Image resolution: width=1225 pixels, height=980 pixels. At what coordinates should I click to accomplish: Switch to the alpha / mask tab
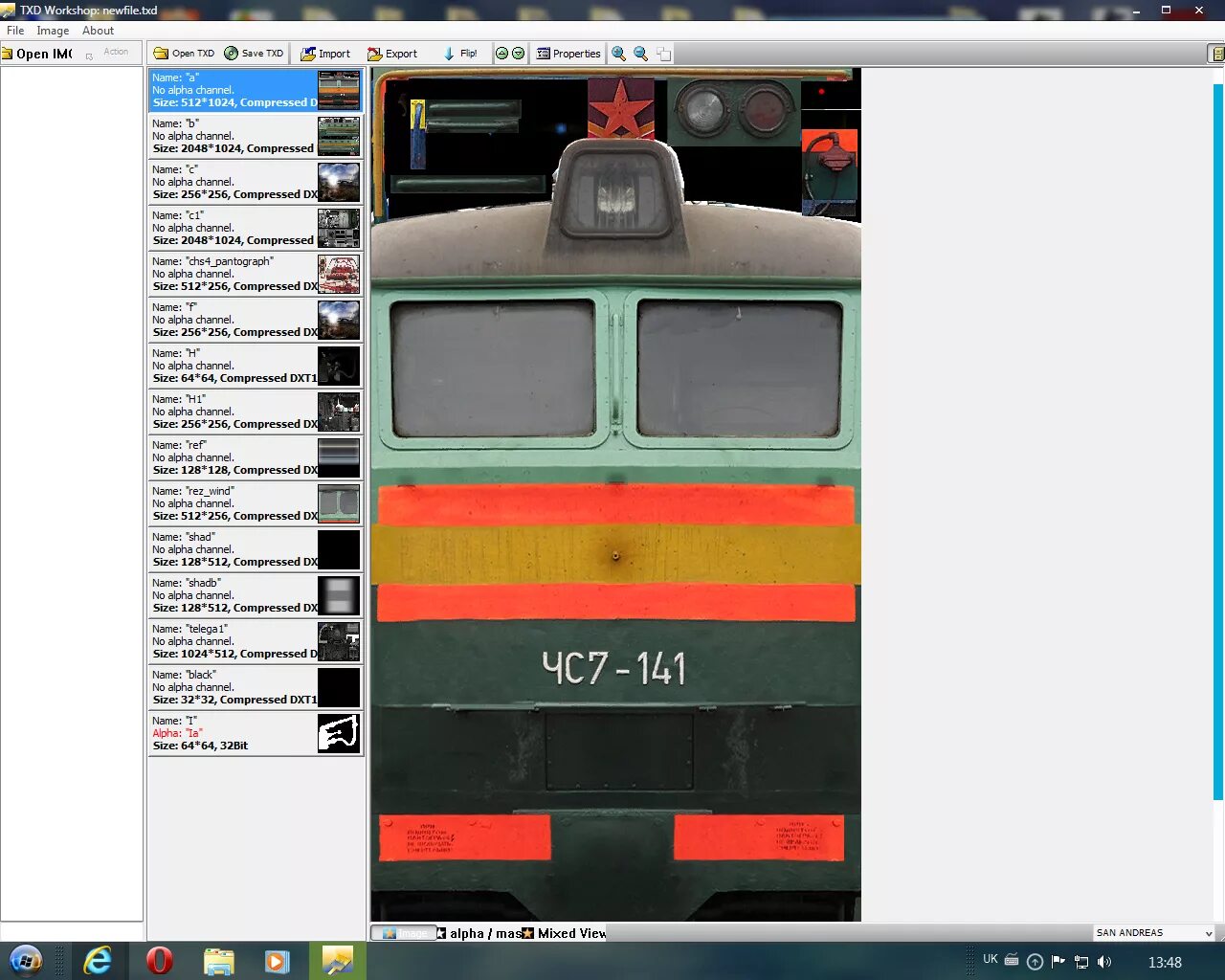click(x=481, y=933)
